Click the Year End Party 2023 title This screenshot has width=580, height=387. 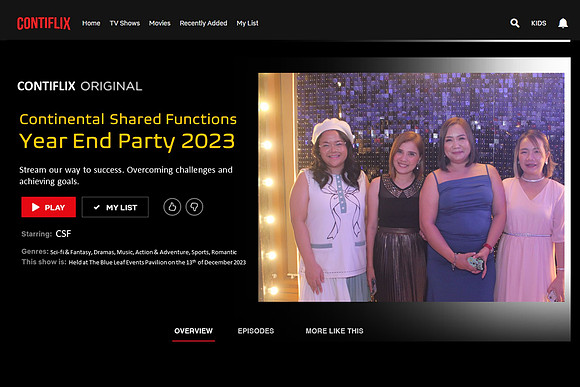coord(127,141)
